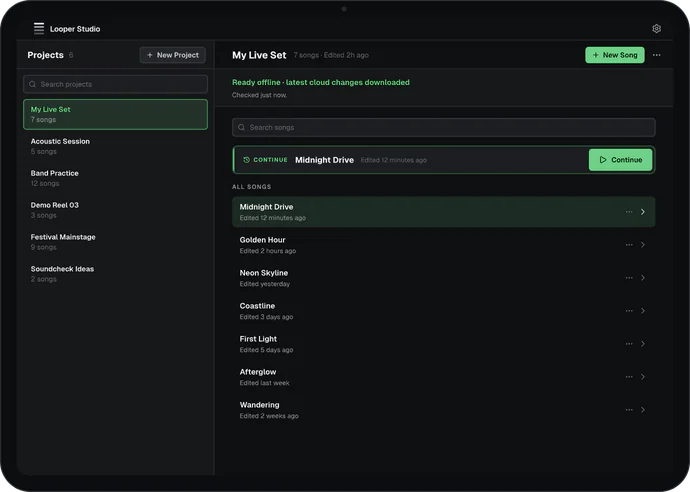Select the Band Practice project
Viewport: 690px width, 492px height.
tap(115, 178)
